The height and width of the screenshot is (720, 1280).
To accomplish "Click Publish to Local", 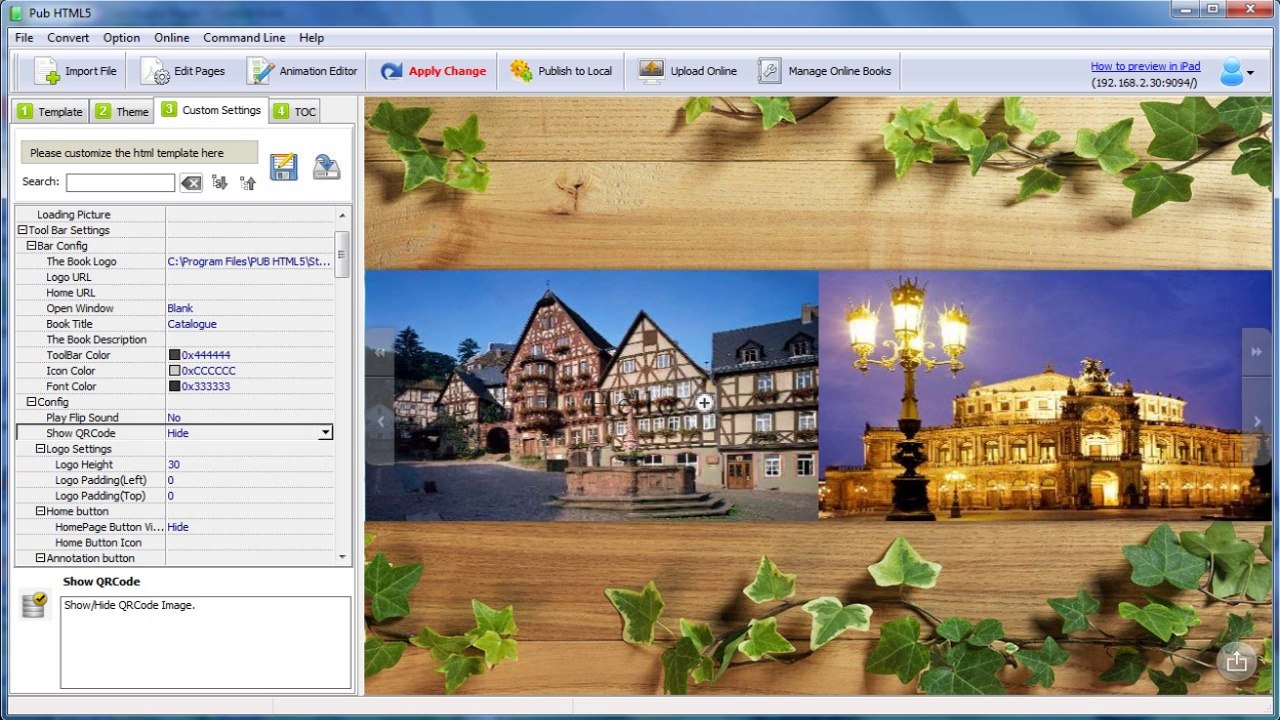I will (x=560, y=71).
